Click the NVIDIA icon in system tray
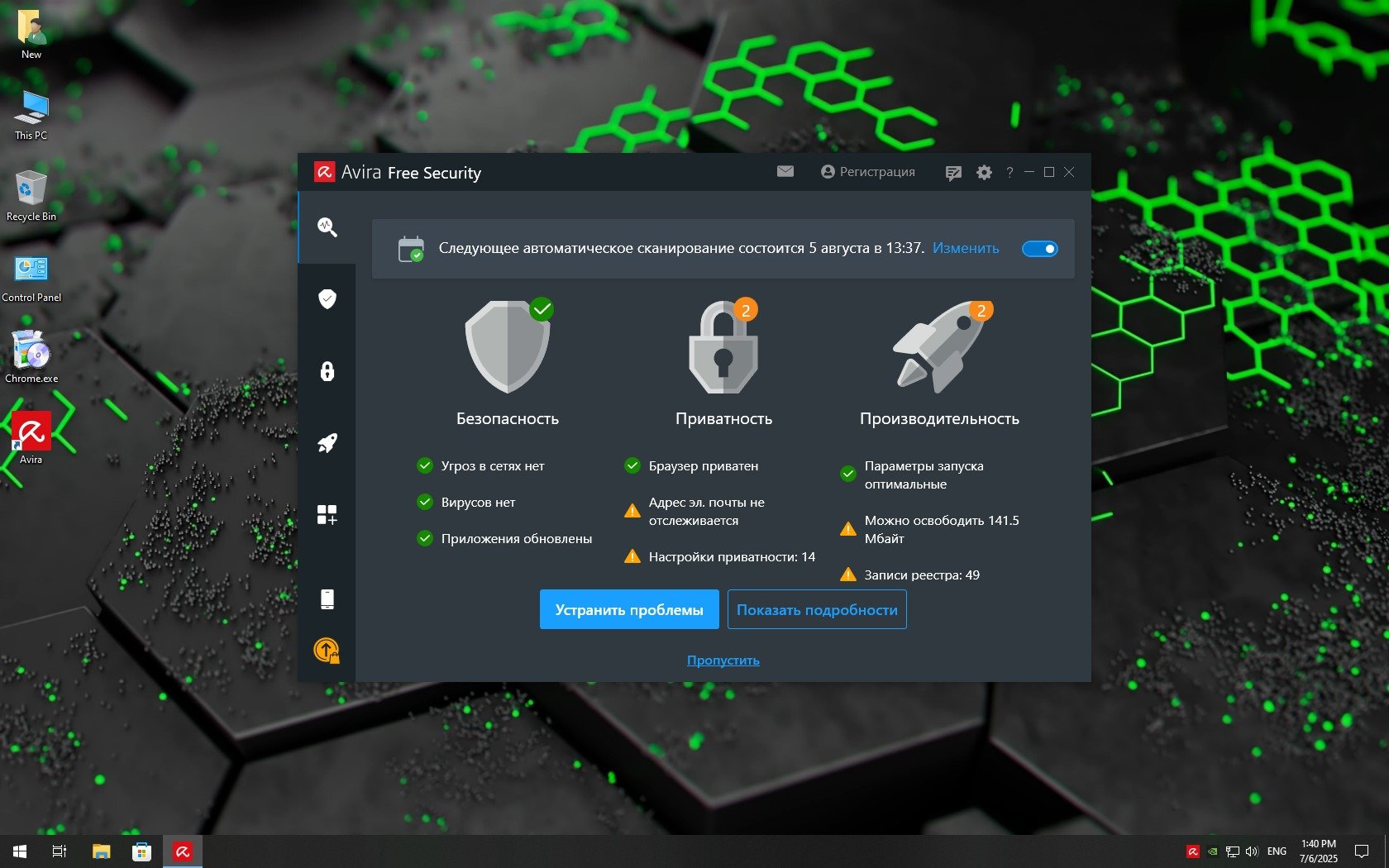 point(1212,851)
